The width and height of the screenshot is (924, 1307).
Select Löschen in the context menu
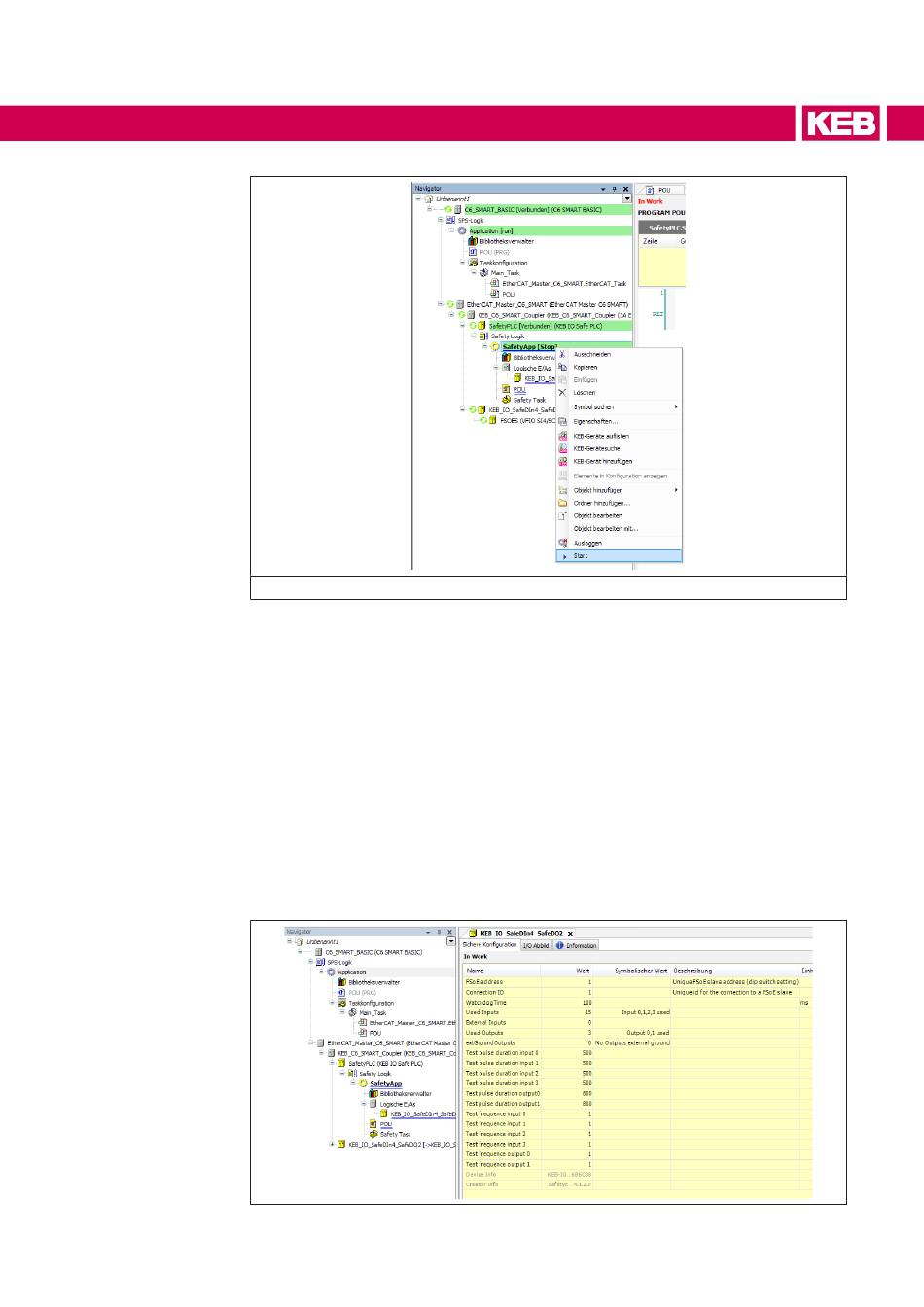(585, 392)
